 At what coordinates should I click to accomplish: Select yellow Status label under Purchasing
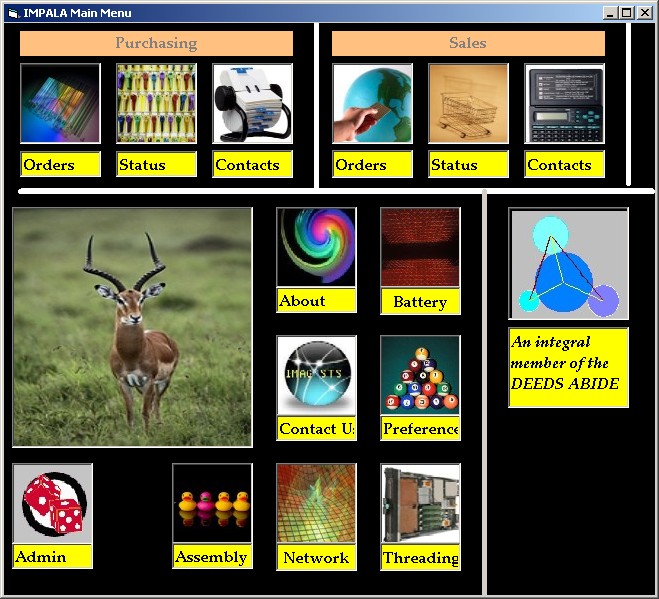(156, 164)
